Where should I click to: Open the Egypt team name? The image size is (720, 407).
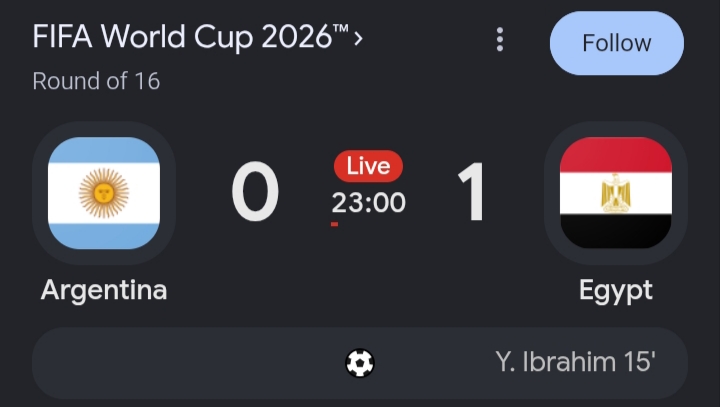point(616,291)
